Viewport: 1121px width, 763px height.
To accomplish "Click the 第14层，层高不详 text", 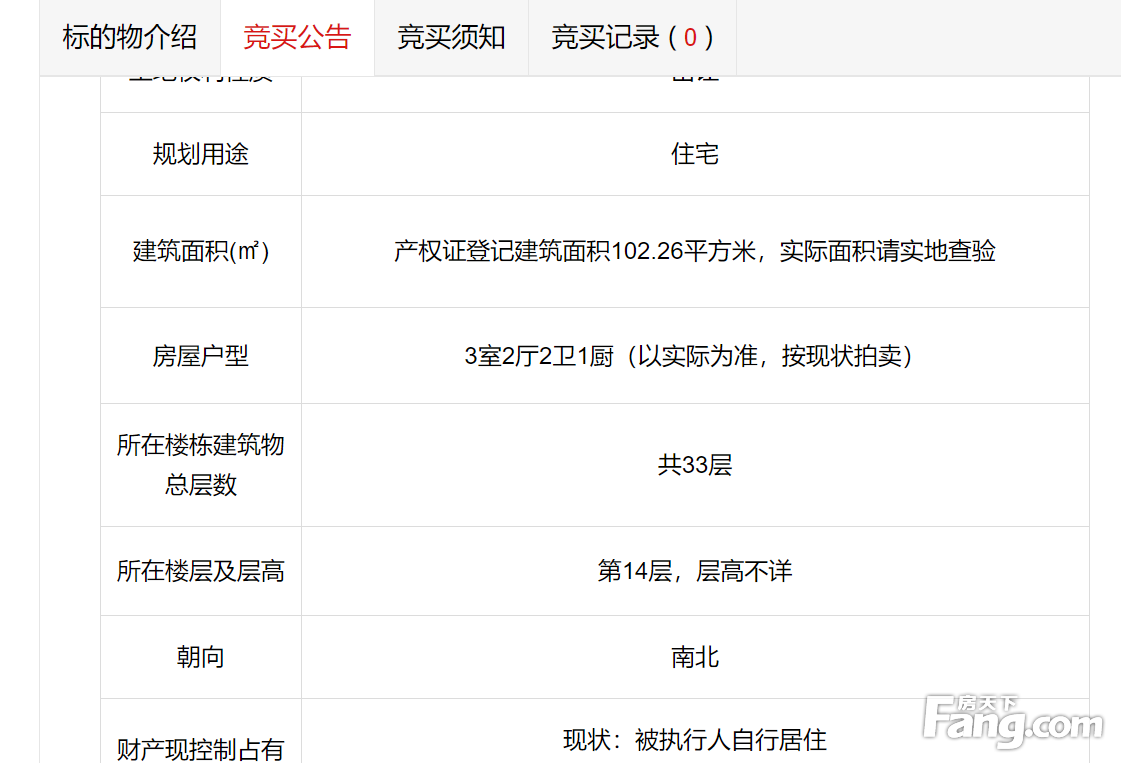I will 695,571.
